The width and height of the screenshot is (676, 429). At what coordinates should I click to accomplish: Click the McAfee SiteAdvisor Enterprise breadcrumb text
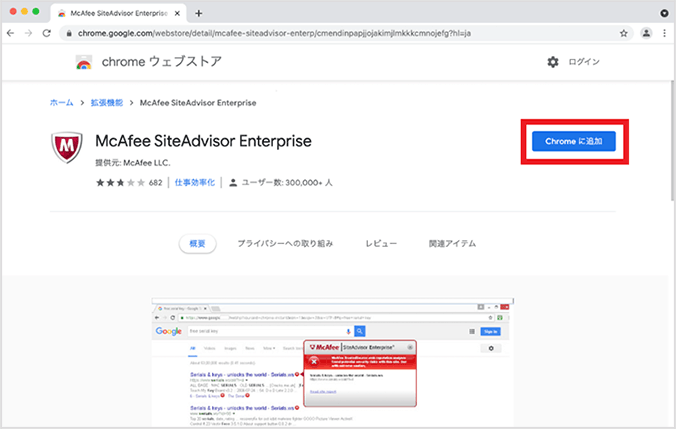pos(198,103)
